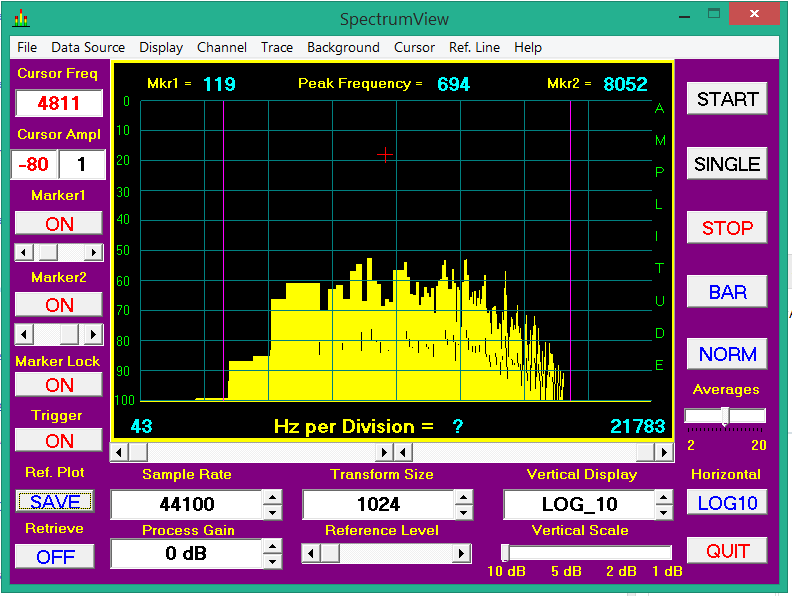Toggle the Trigger ON button

[x=59, y=441]
